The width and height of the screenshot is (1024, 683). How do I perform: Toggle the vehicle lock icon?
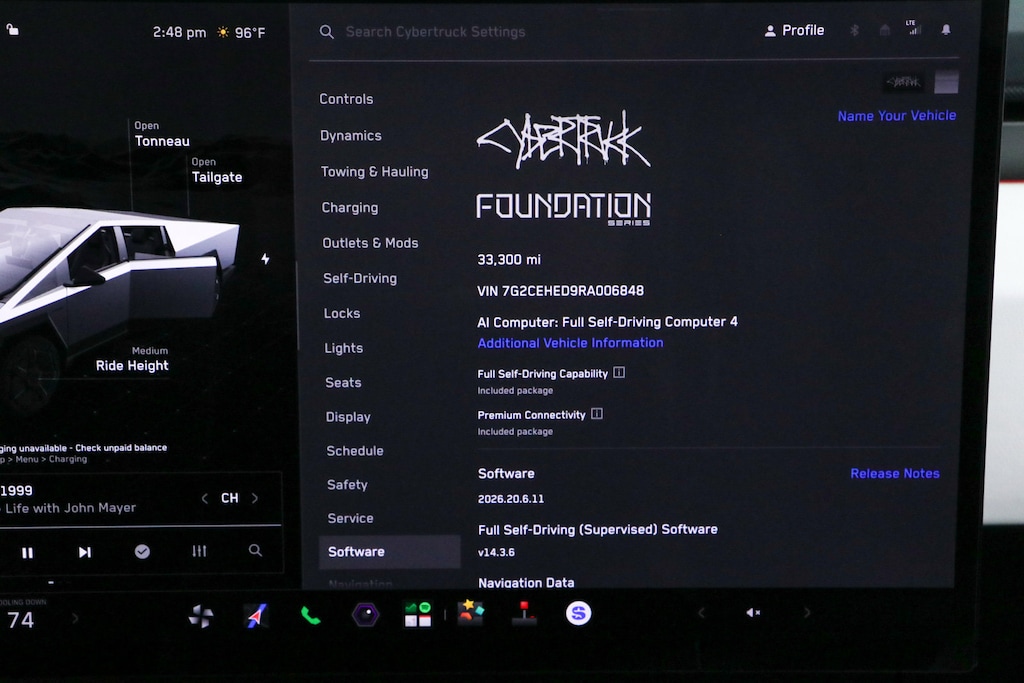(12, 29)
